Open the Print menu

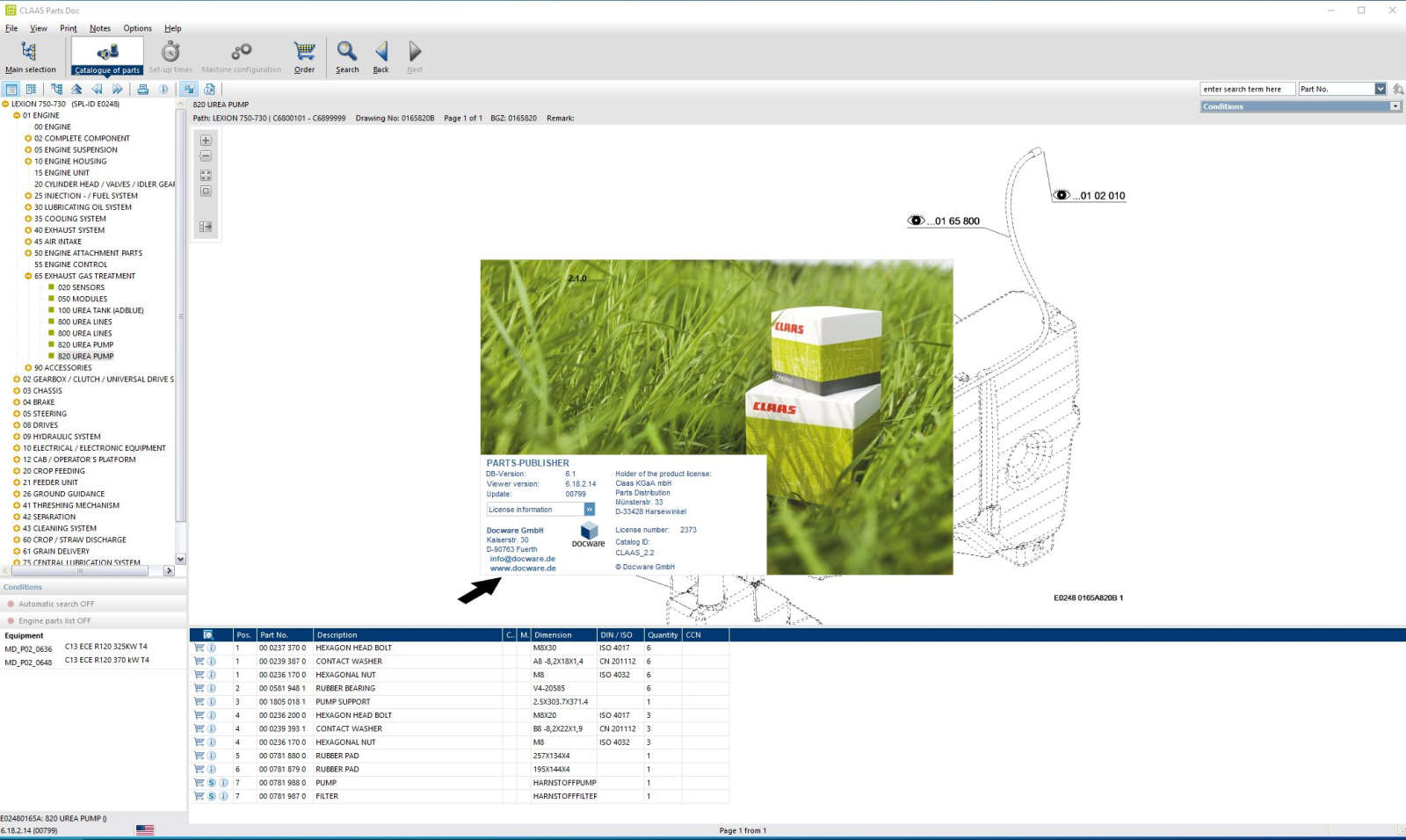69,28
